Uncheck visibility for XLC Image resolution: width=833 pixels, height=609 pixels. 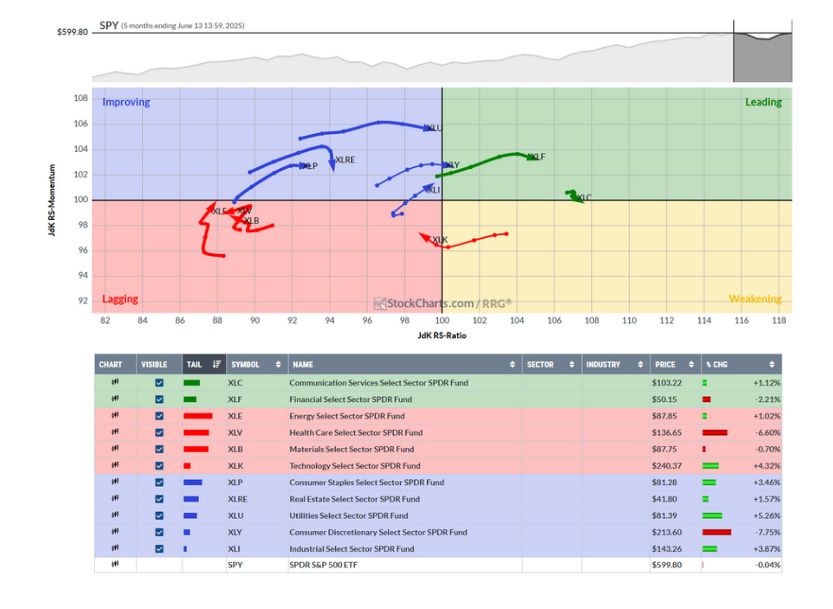click(159, 383)
